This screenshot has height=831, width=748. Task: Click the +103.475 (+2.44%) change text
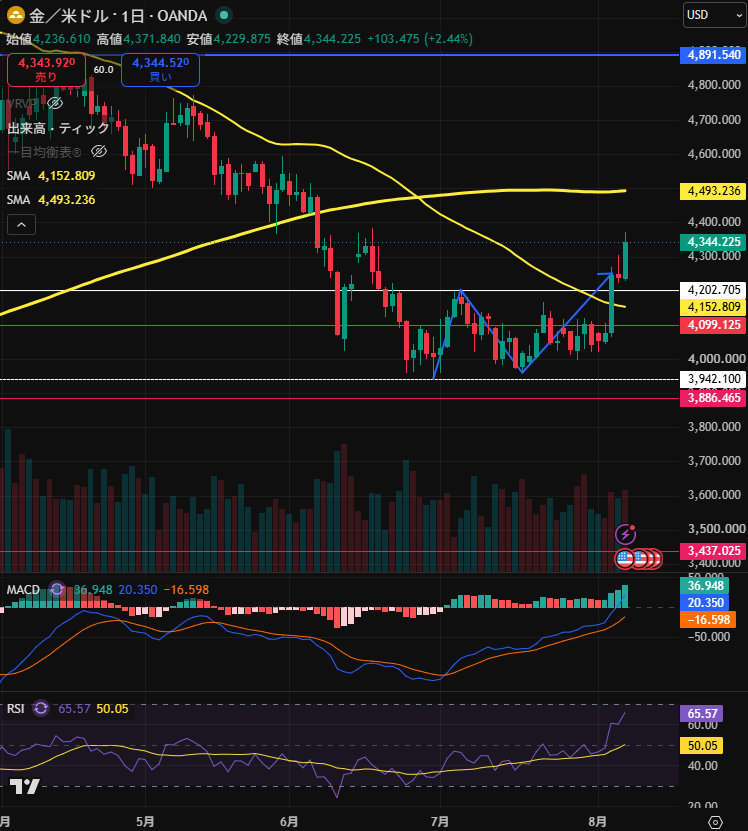(x=419, y=39)
